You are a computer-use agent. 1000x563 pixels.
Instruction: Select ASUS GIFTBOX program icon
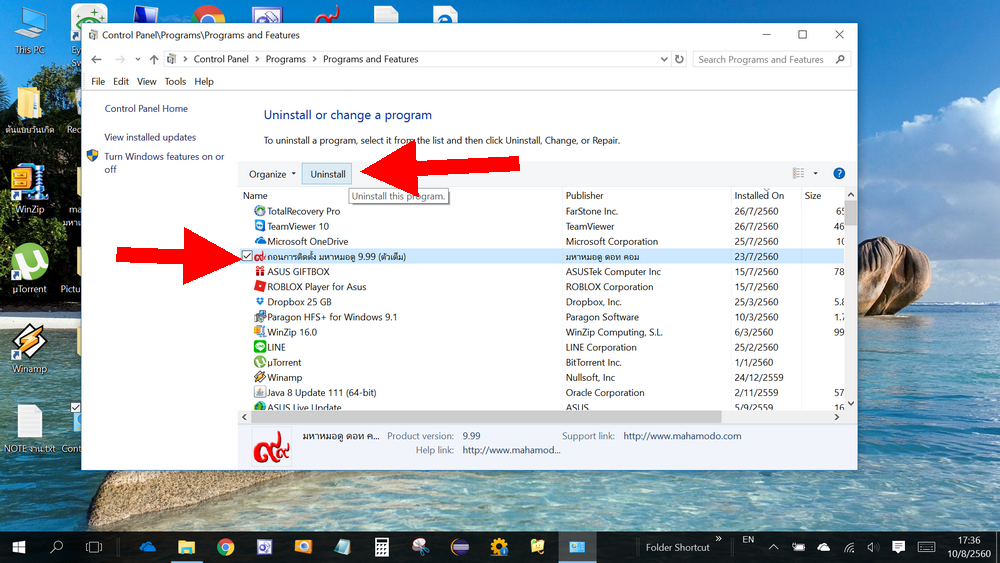pos(260,272)
